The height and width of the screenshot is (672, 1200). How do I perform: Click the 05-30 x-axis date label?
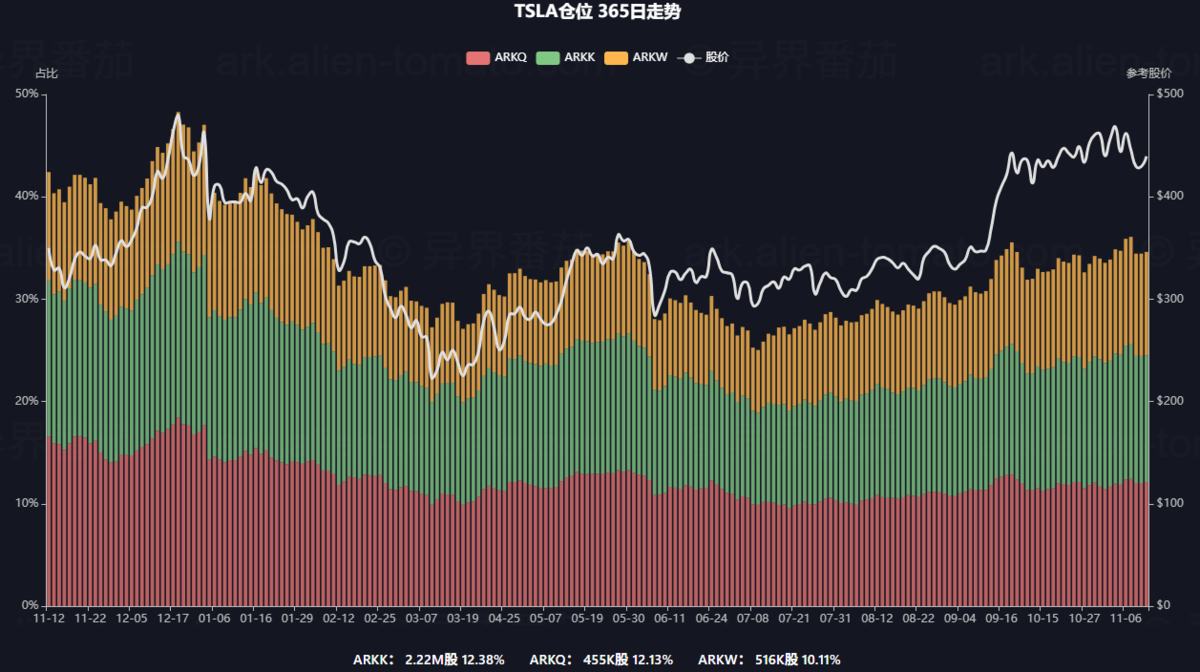point(627,619)
